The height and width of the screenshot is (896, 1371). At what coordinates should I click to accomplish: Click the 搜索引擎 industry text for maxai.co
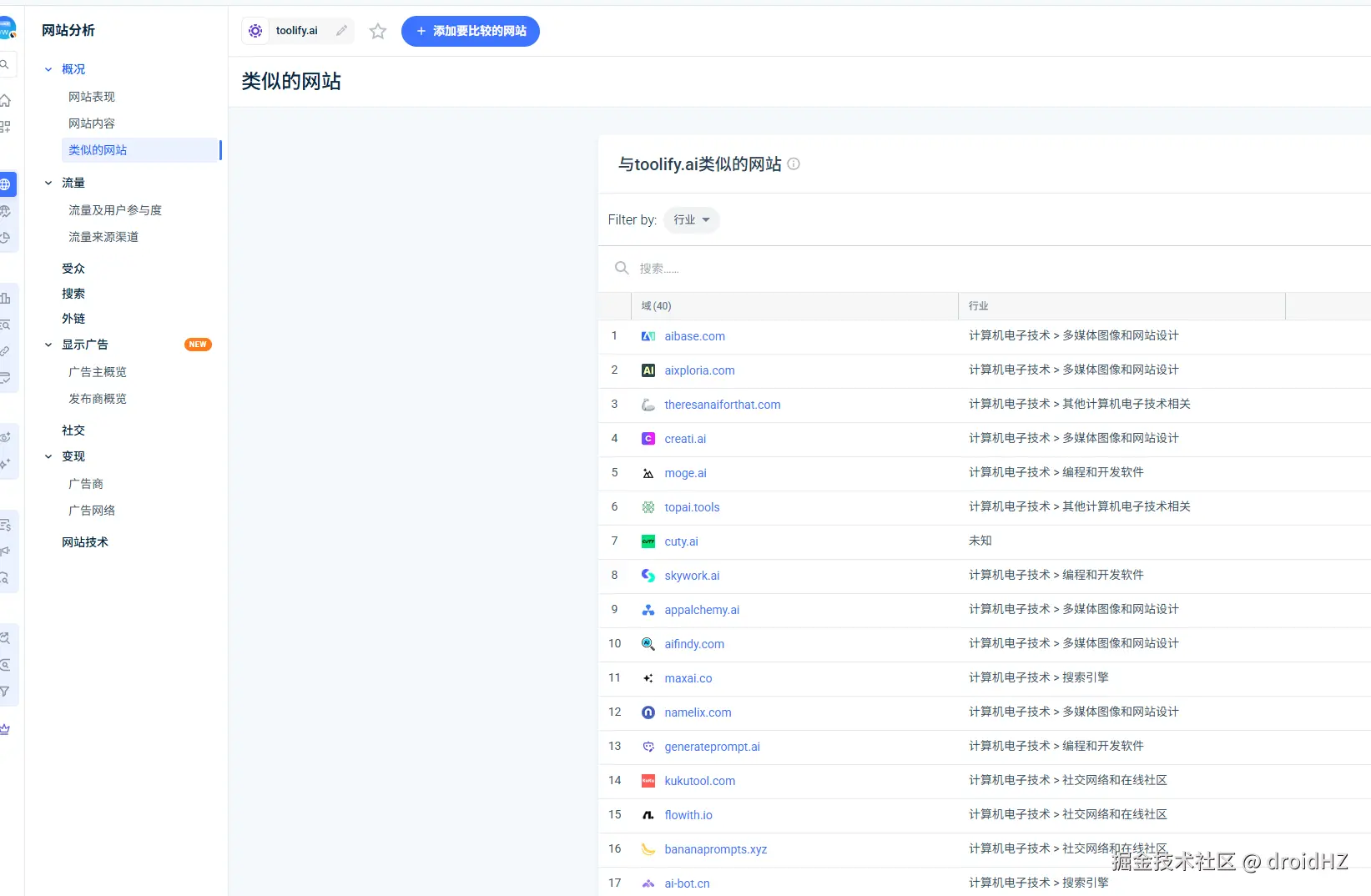coord(1086,677)
